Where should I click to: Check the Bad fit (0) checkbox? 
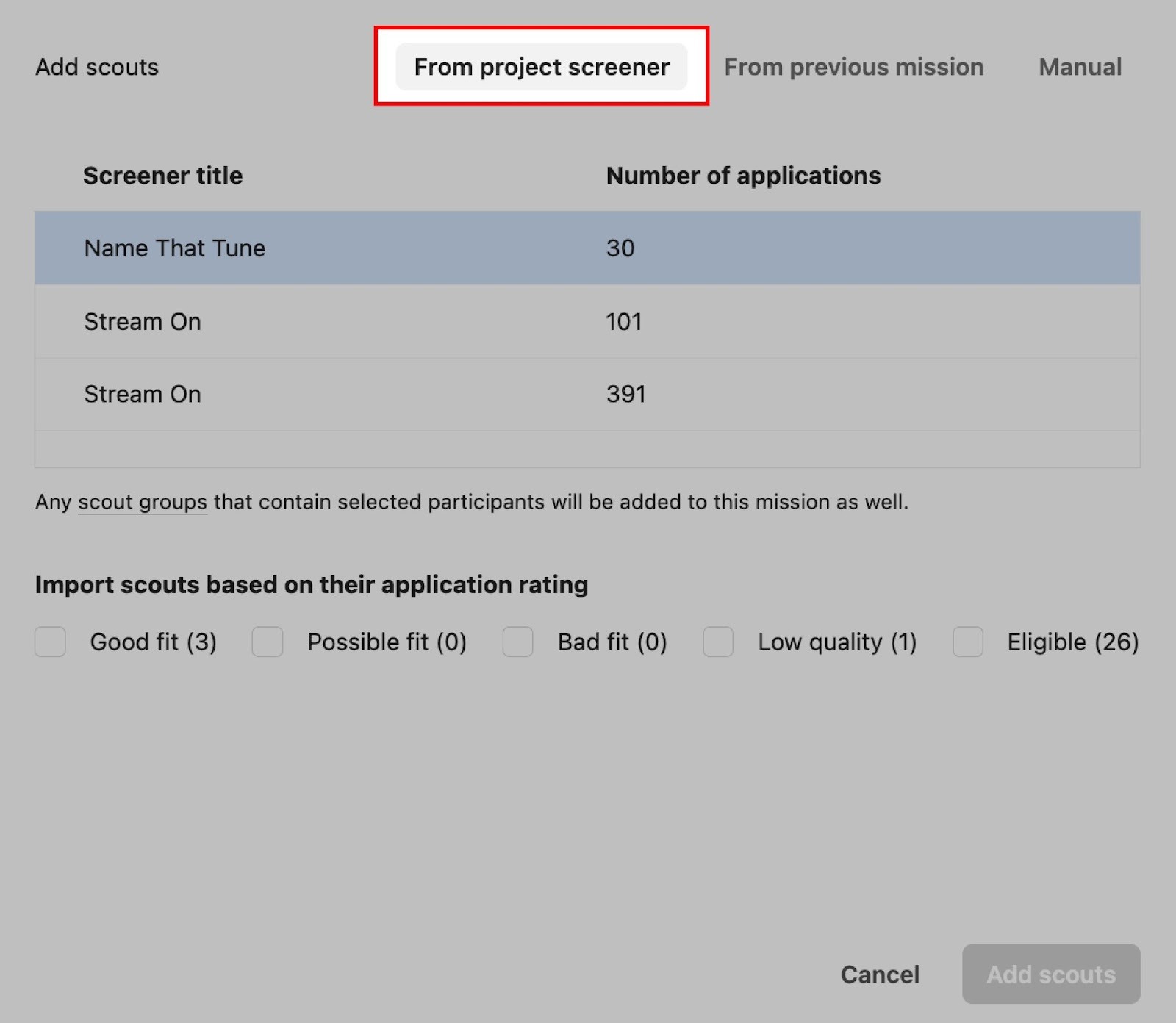(x=518, y=642)
